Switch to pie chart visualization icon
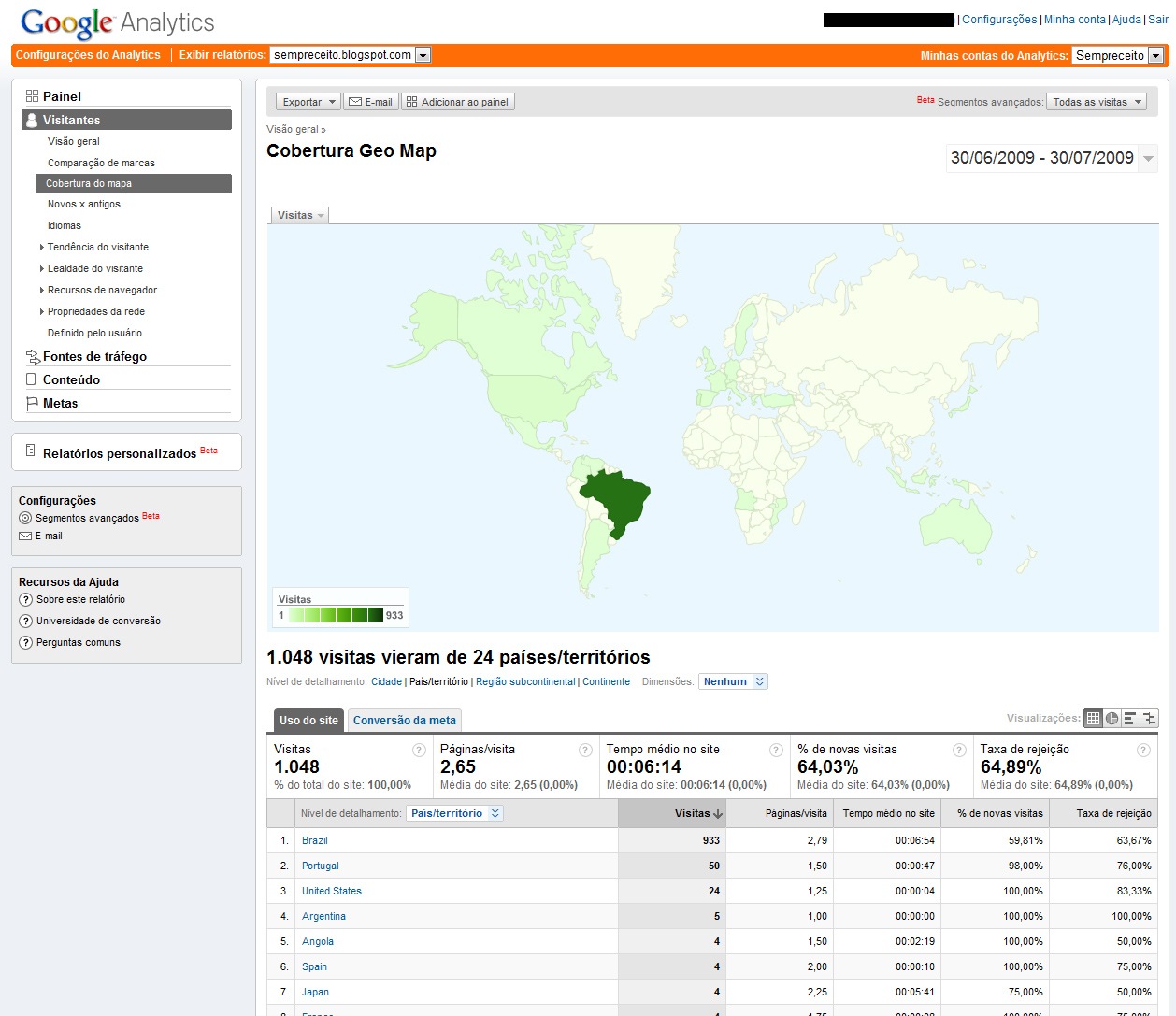The image size is (1176, 1016). [1111, 718]
